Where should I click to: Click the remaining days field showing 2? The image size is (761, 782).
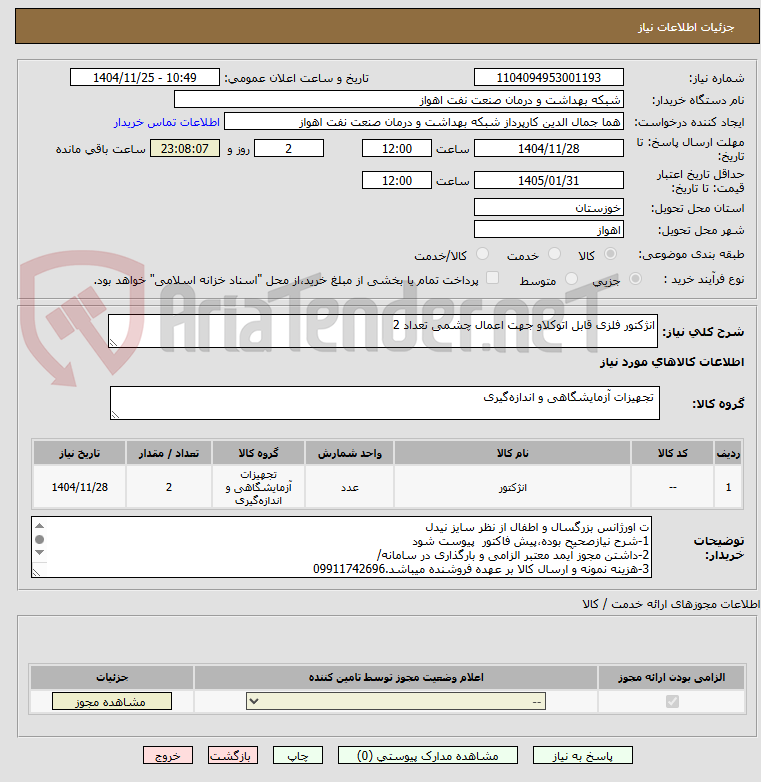pyautogui.click(x=289, y=149)
